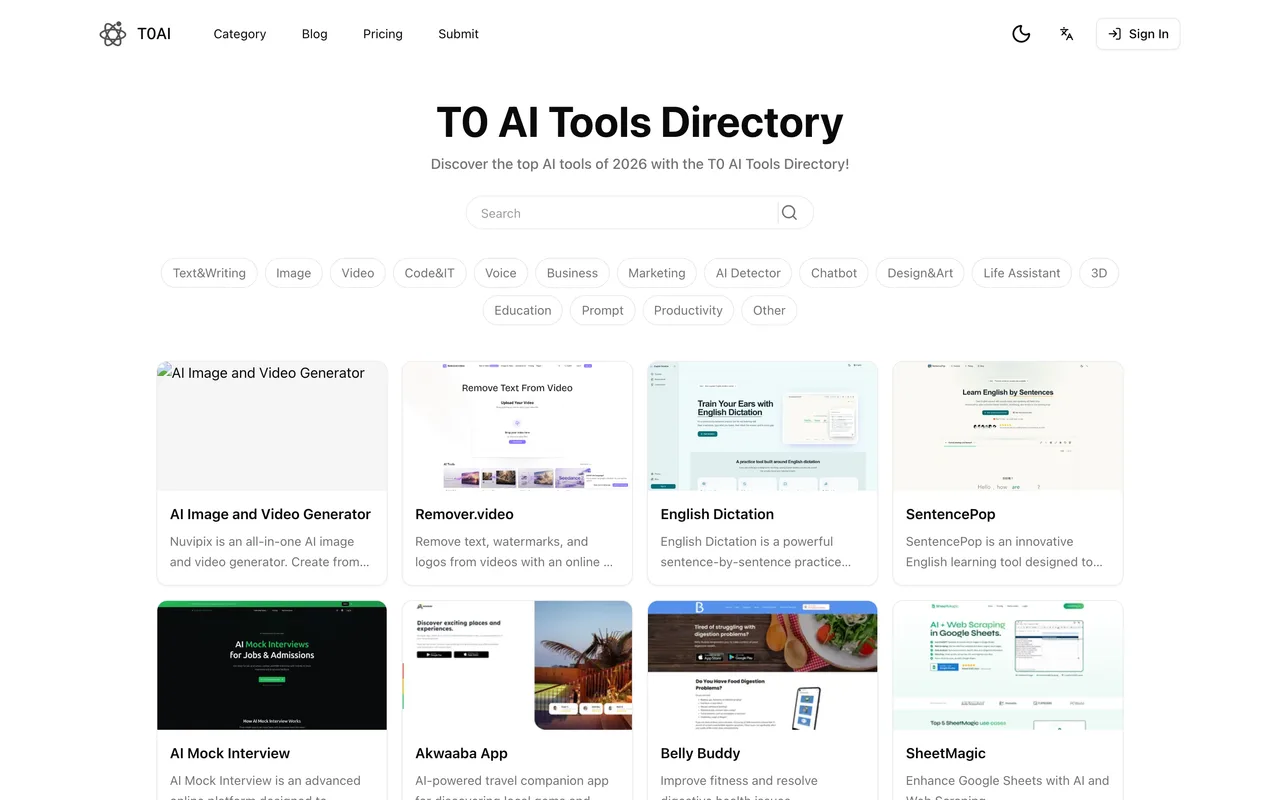This screenshot has width=1280, height=800.
Task: Select the Life Assistant tag
Action: (1022, 273)
